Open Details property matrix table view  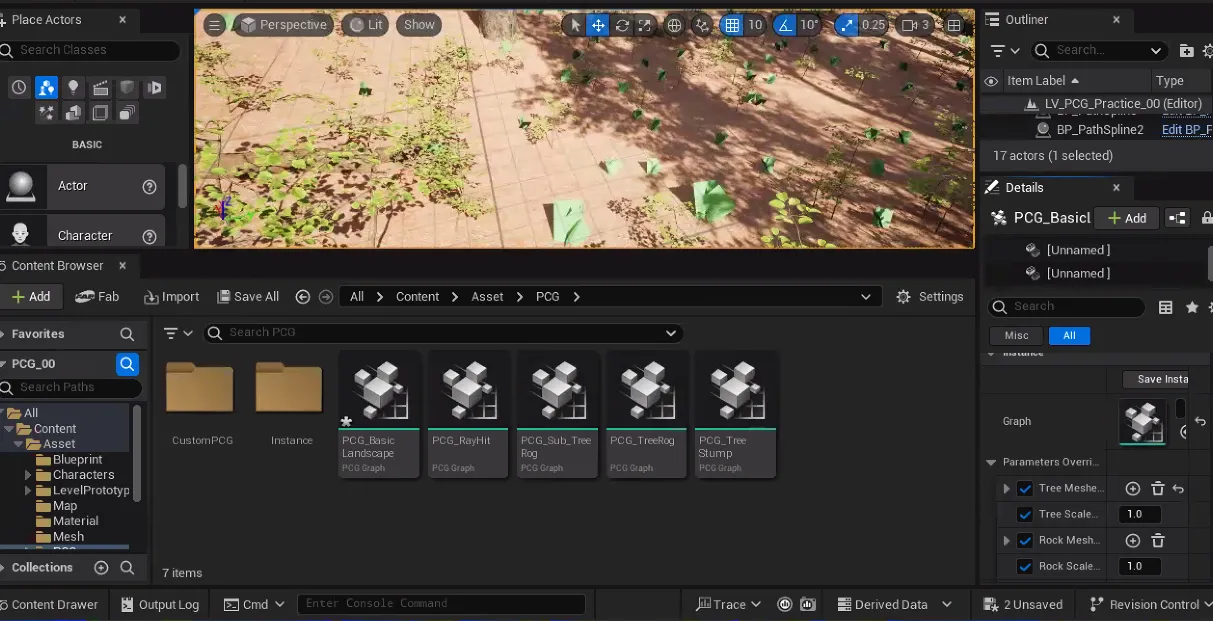(1166, 307)
